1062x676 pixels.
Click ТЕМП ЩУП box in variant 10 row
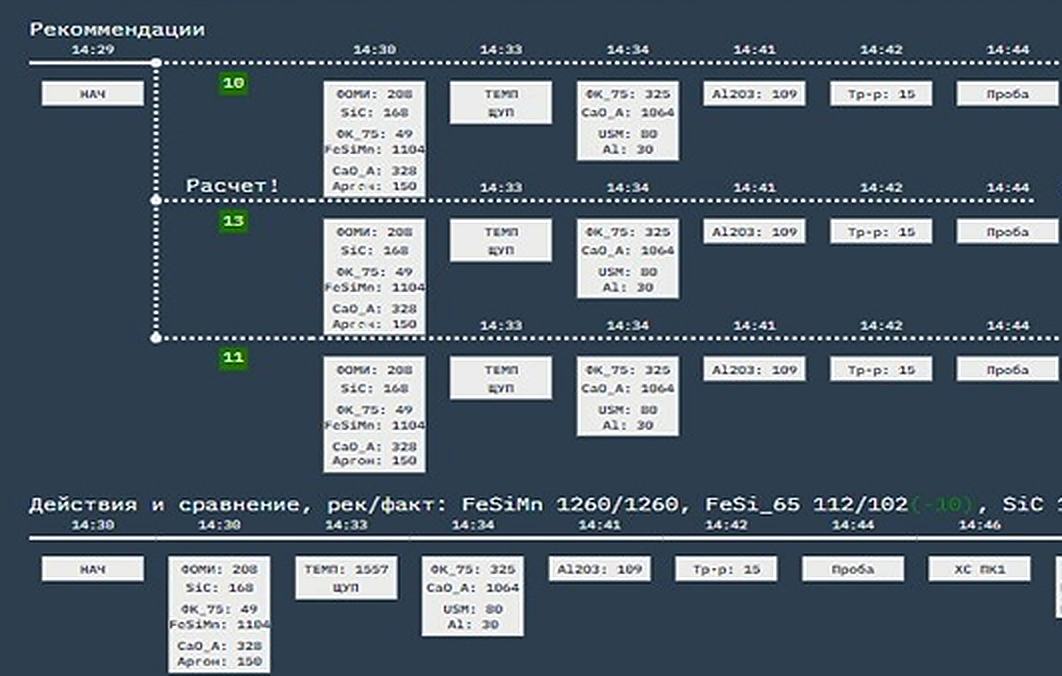tap(501, 103)
